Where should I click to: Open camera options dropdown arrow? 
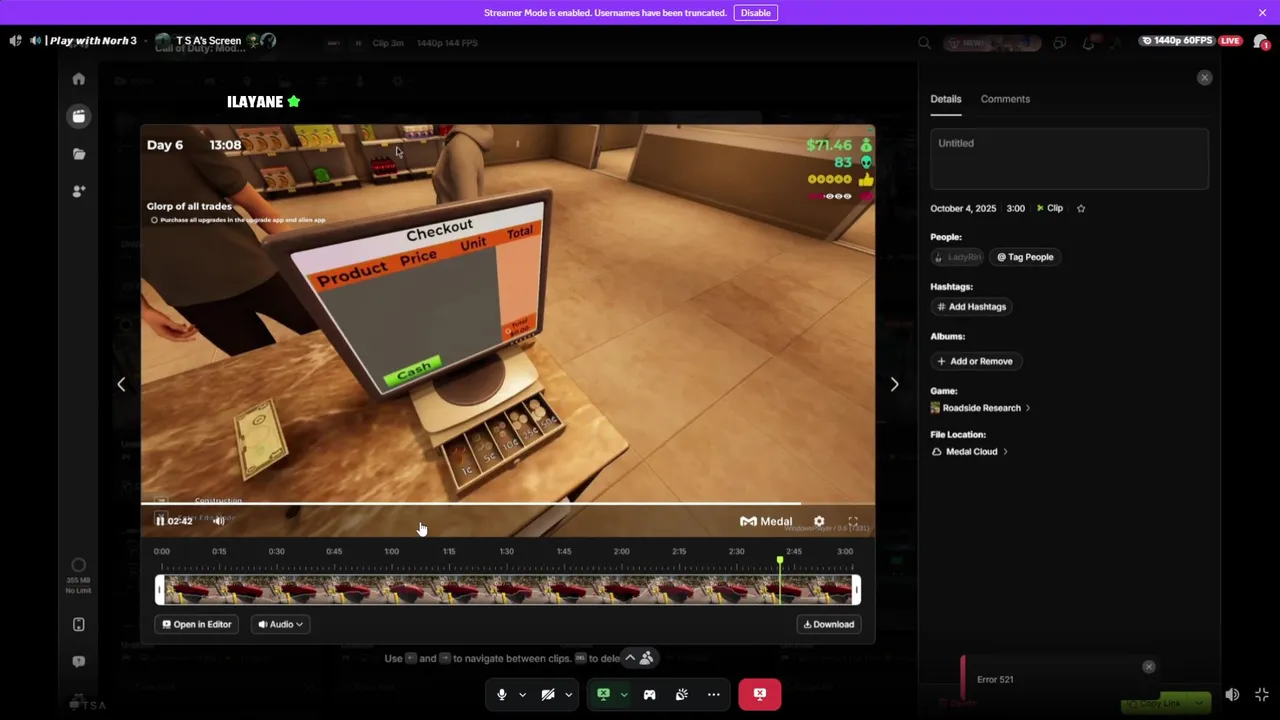point(568,695)
